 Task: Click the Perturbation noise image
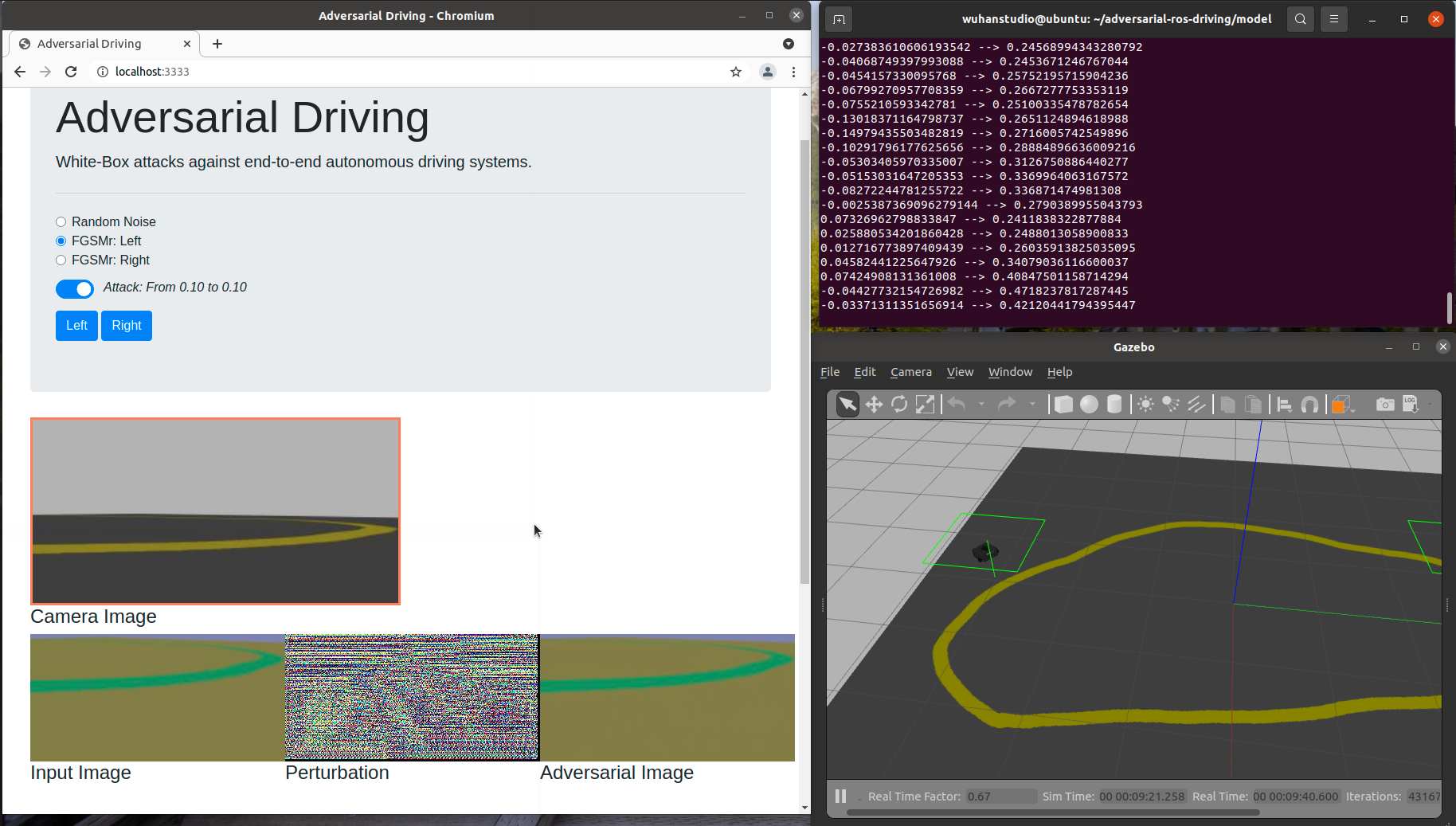[412, 698]
